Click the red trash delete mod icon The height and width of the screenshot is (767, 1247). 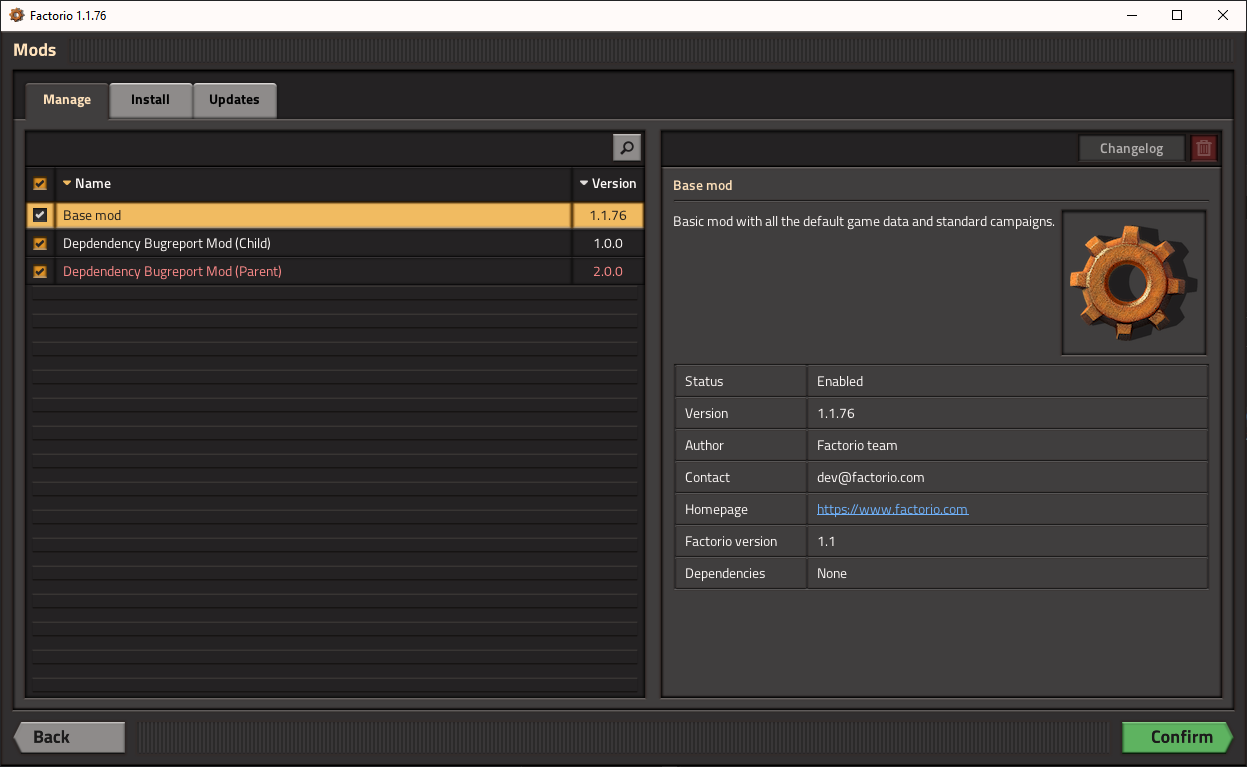coord(1204,148)
